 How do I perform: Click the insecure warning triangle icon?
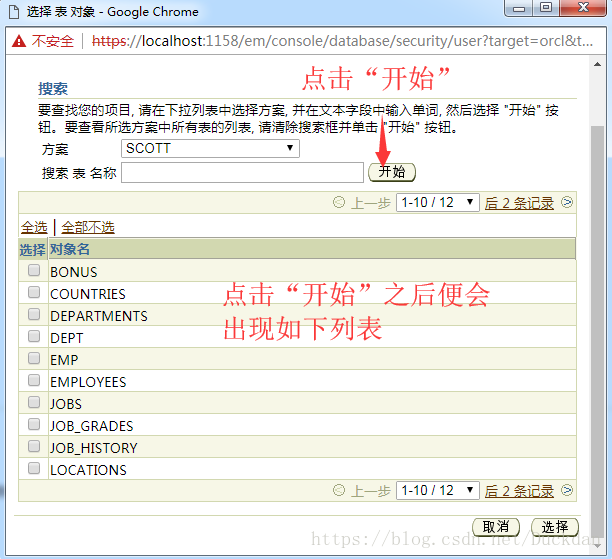[19, 41]
